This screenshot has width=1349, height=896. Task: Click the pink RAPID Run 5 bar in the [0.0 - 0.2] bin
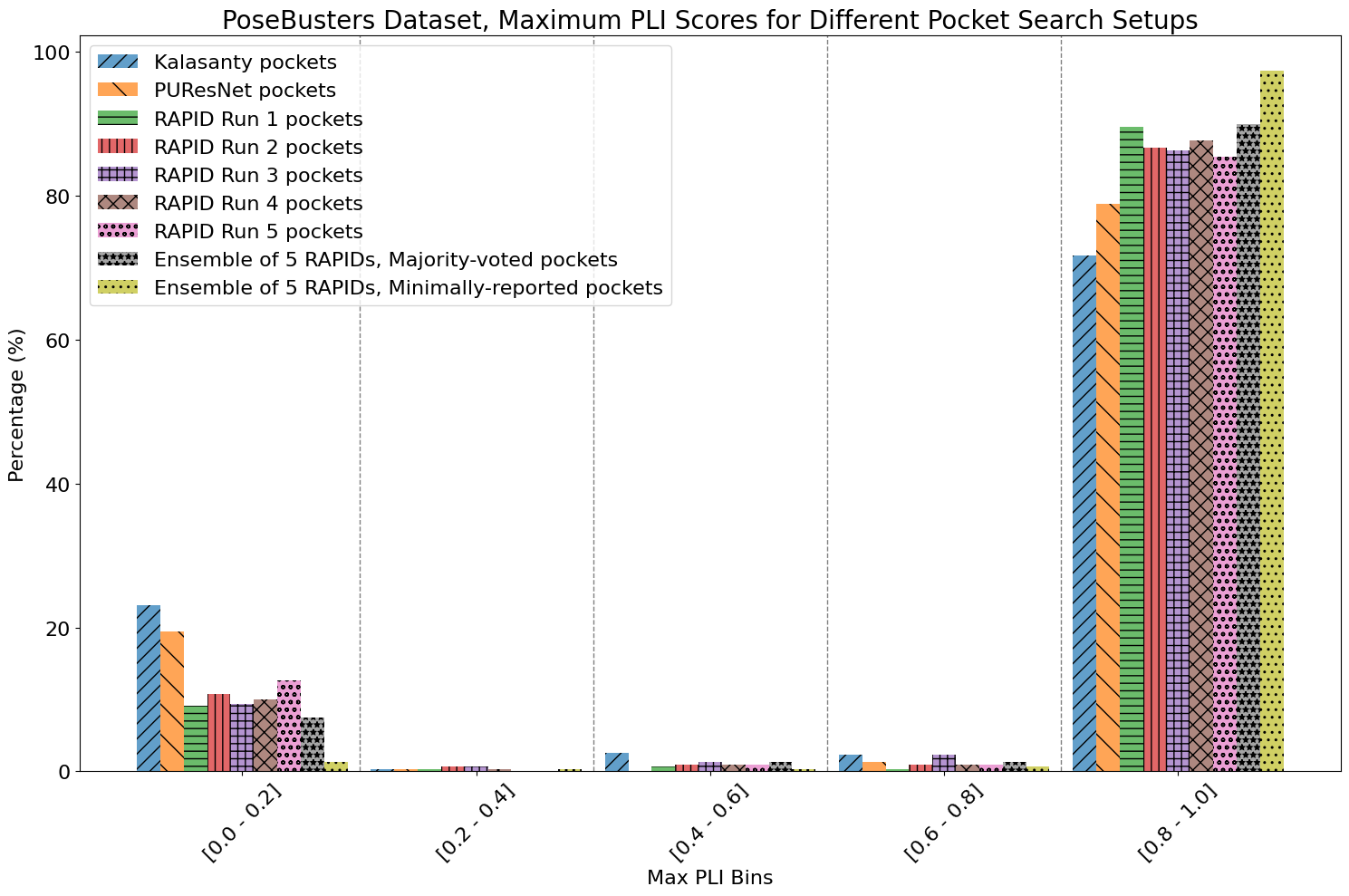click(x=289, y=726)
